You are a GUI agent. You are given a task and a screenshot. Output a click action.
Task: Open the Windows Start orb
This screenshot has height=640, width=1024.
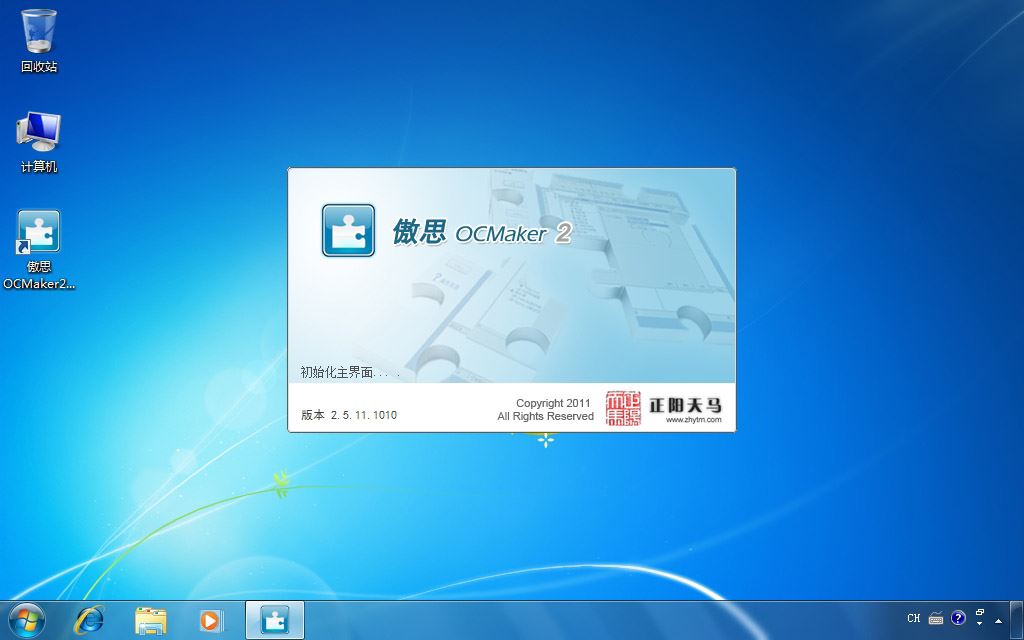click(27, 620)
